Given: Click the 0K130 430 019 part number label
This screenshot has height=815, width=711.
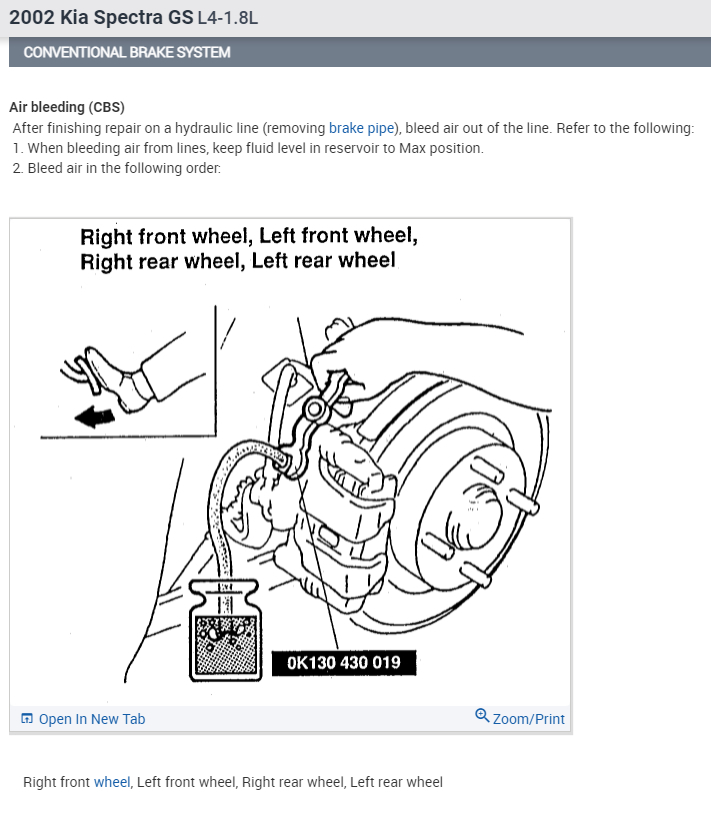Looking at the screenshot, I should click(x=344, y=663).
